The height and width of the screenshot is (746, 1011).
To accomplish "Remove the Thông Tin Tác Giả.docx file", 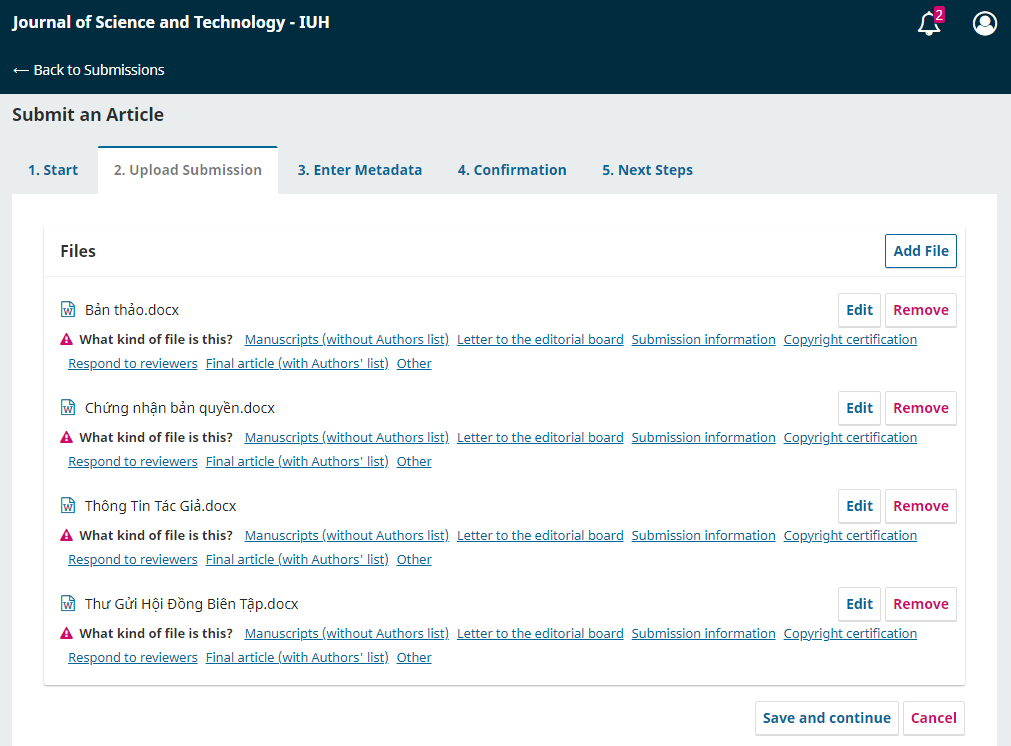I will click(x=921, y=506).
